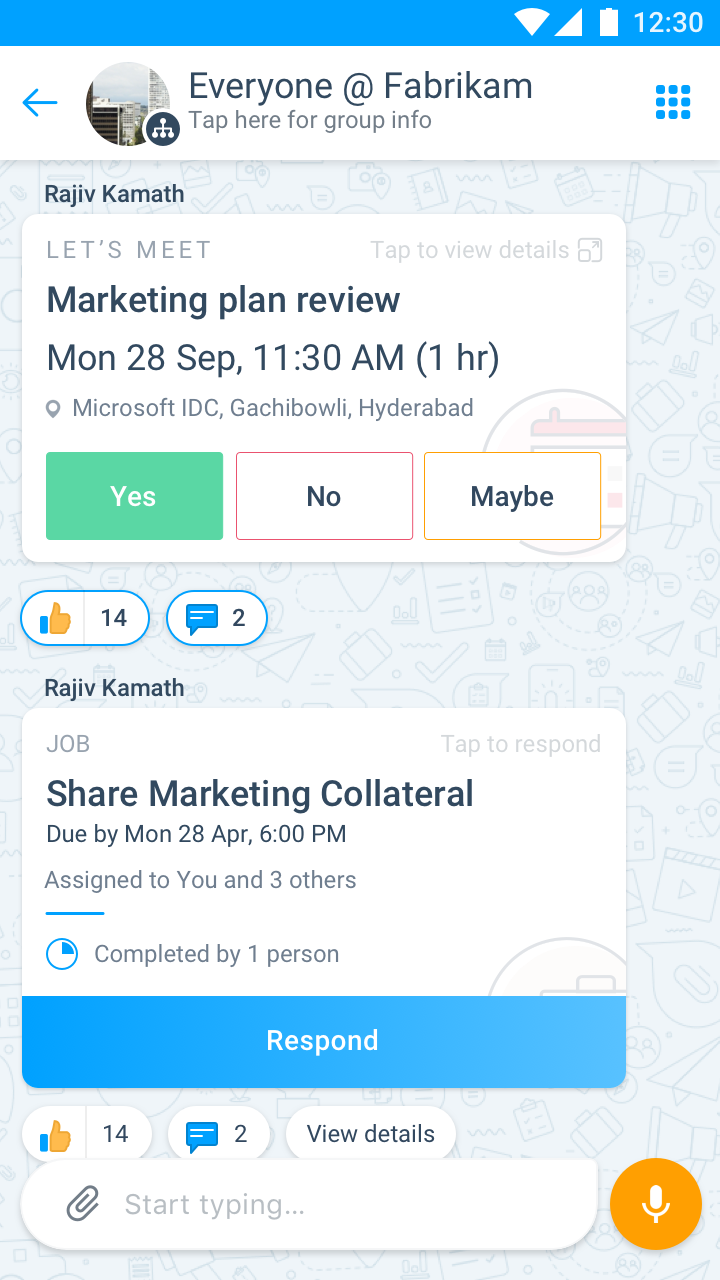Viewport: 720px width, 1280px height.
Task: Like the Marketing plan review card
Action: (x=56, y=618)
